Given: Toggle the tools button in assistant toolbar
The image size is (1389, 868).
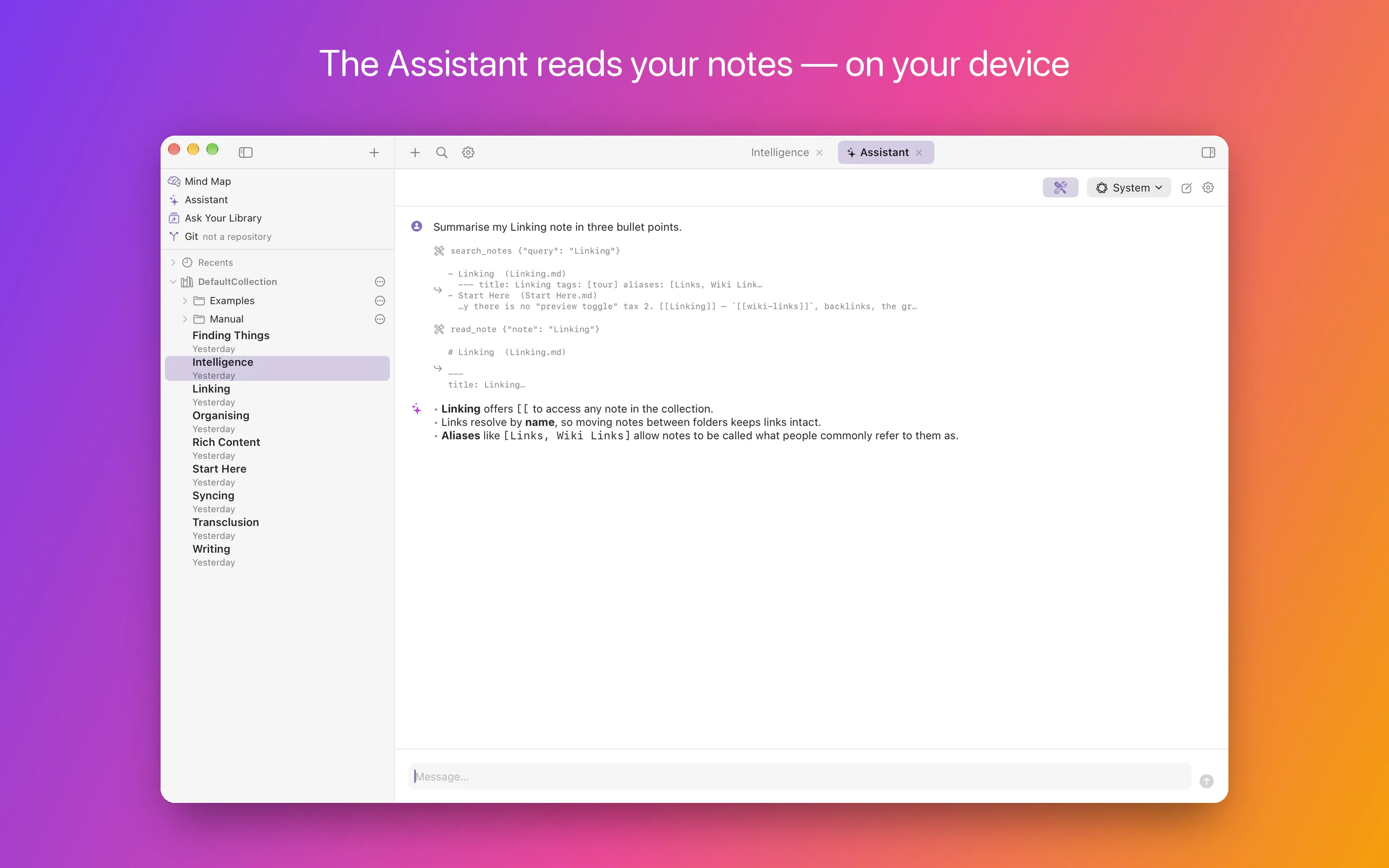Looking at the screenshot, I should coord(1060,188).
